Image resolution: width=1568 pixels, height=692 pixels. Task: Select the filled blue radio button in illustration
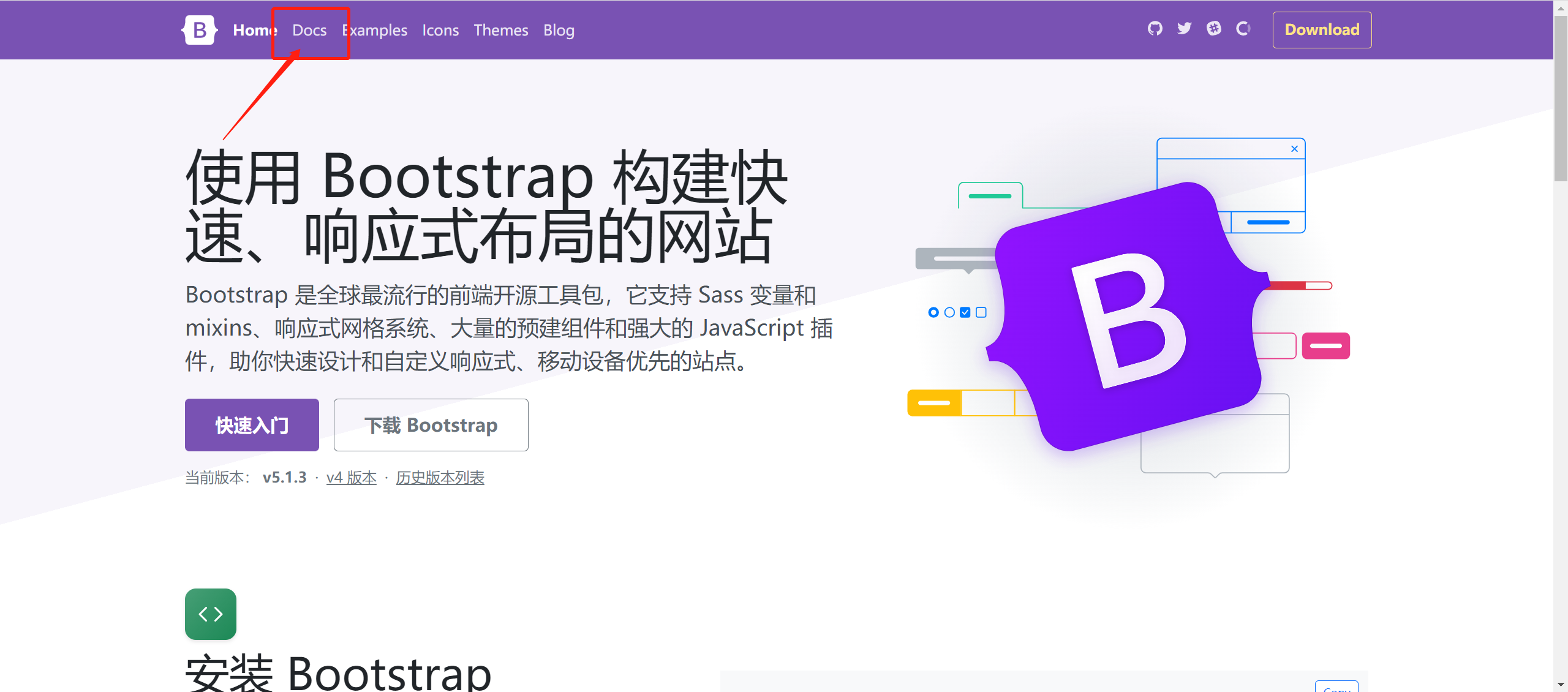coord(933,312)
